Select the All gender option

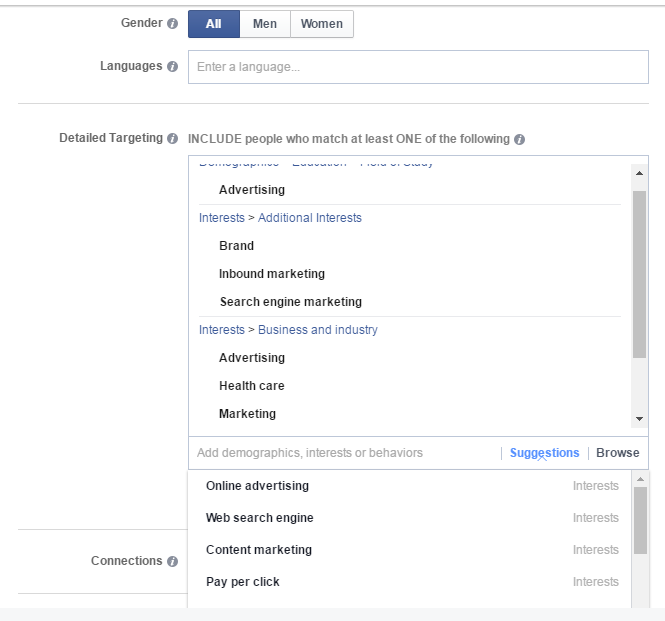(x=213, y=24)
